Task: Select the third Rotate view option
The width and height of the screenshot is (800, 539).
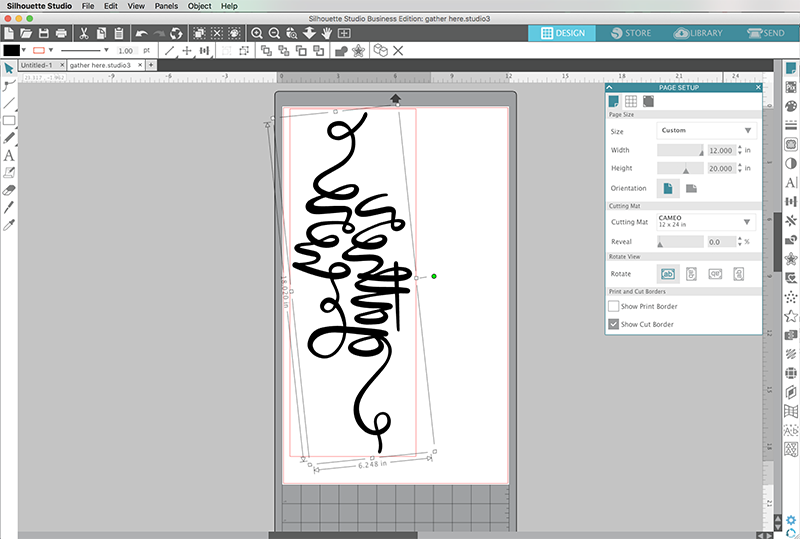Action: click(715, 274)
